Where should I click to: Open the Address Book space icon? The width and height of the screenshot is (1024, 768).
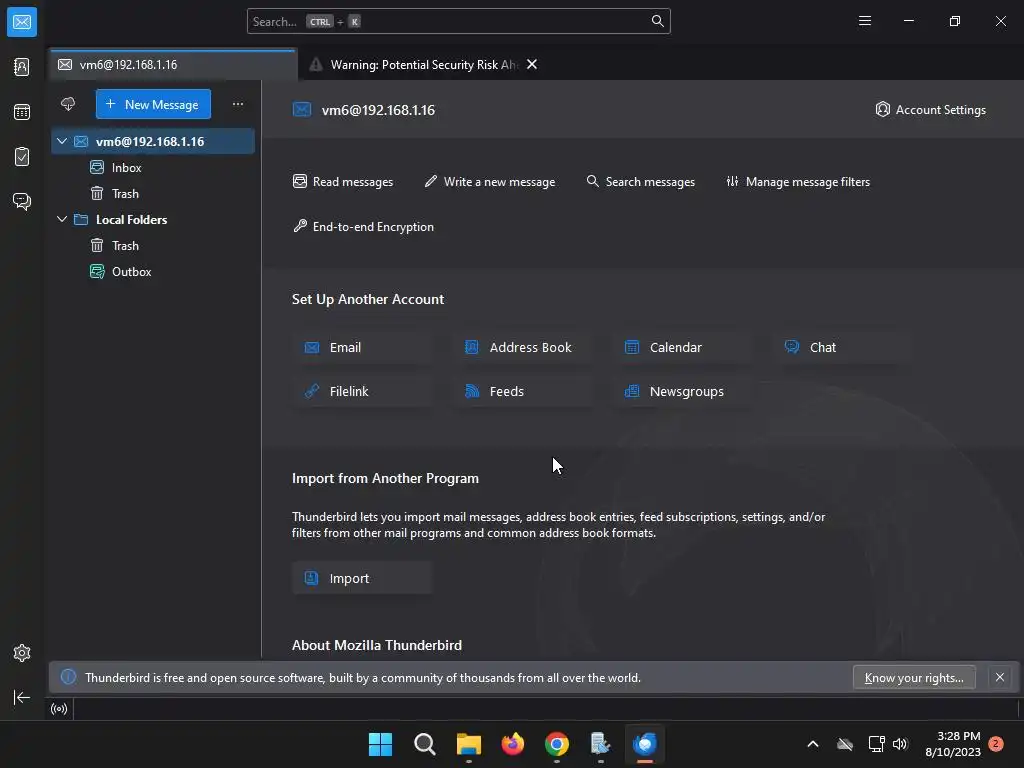(22, 67)
